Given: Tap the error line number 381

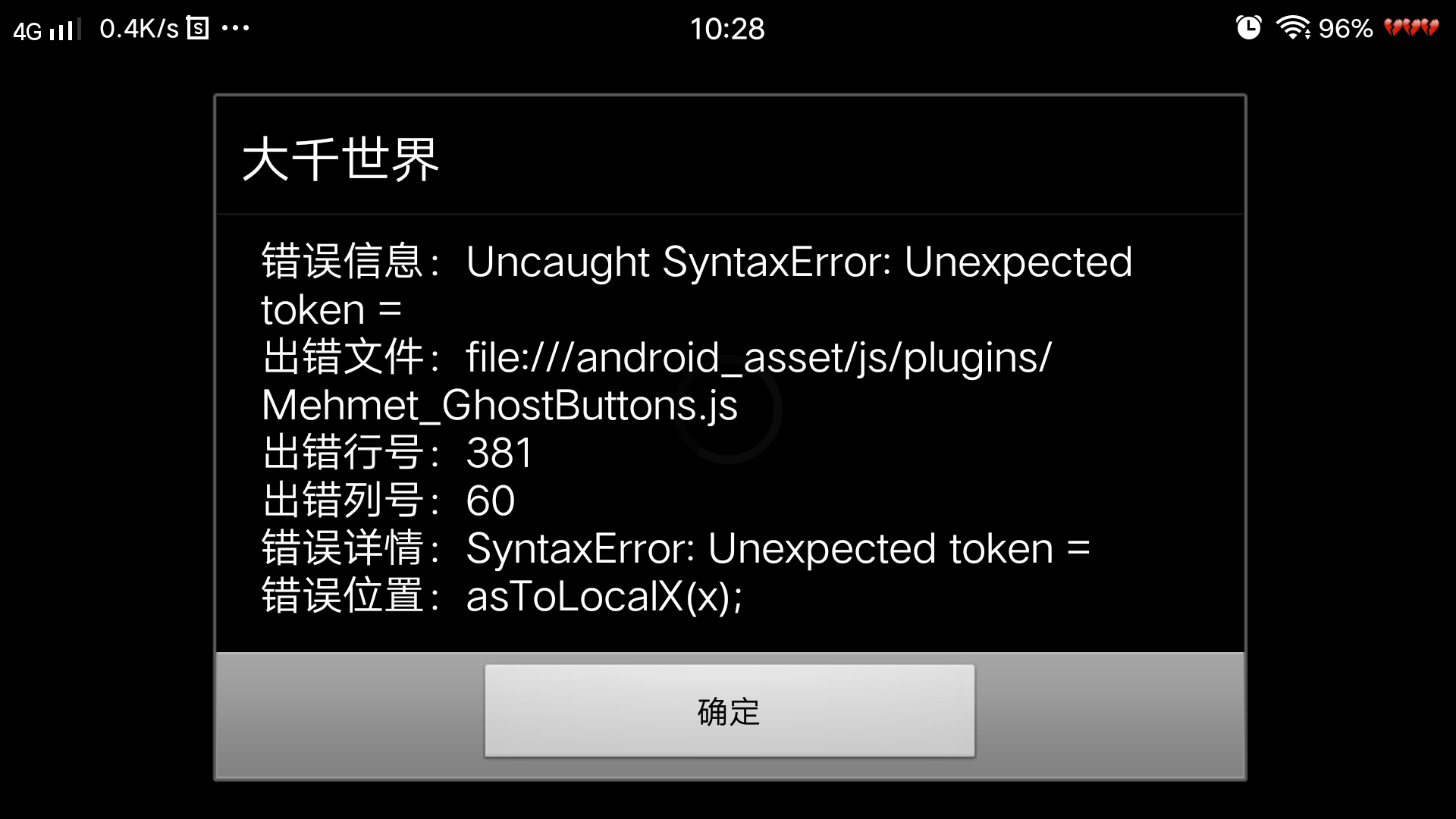Looking at the screenshot, I should tap(499, 453).
